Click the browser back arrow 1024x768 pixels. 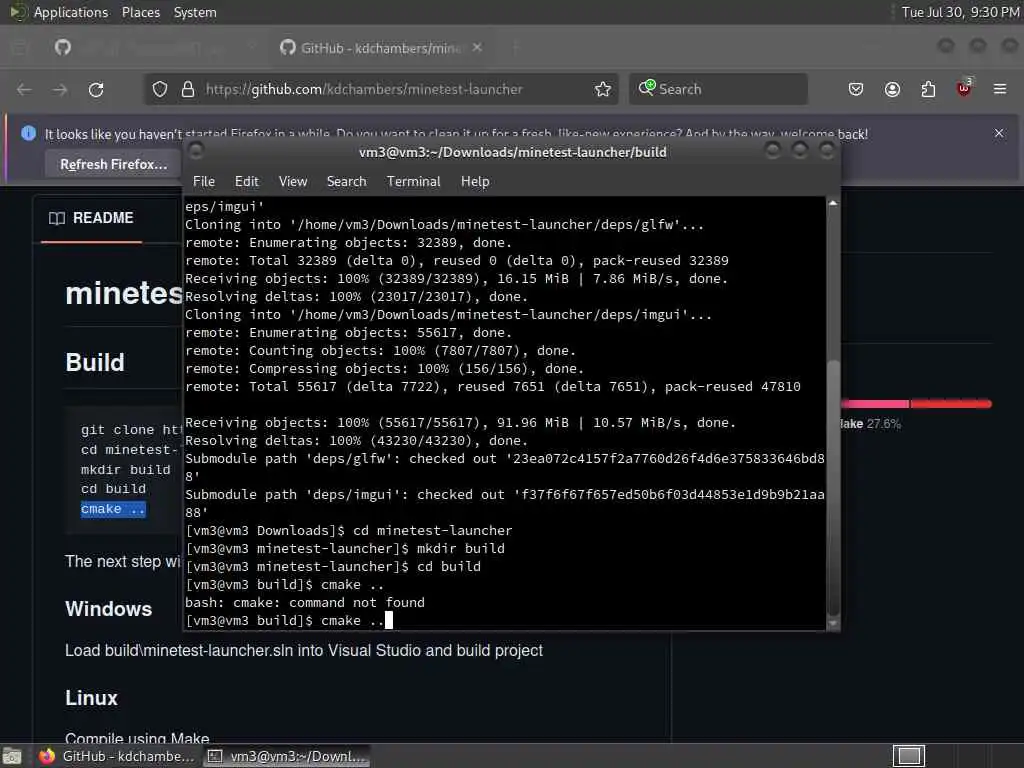(24, 89)
